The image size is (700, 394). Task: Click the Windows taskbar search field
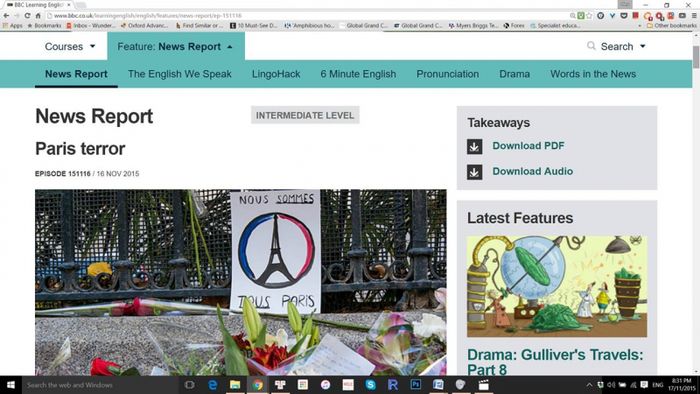[x=99, y=385]
